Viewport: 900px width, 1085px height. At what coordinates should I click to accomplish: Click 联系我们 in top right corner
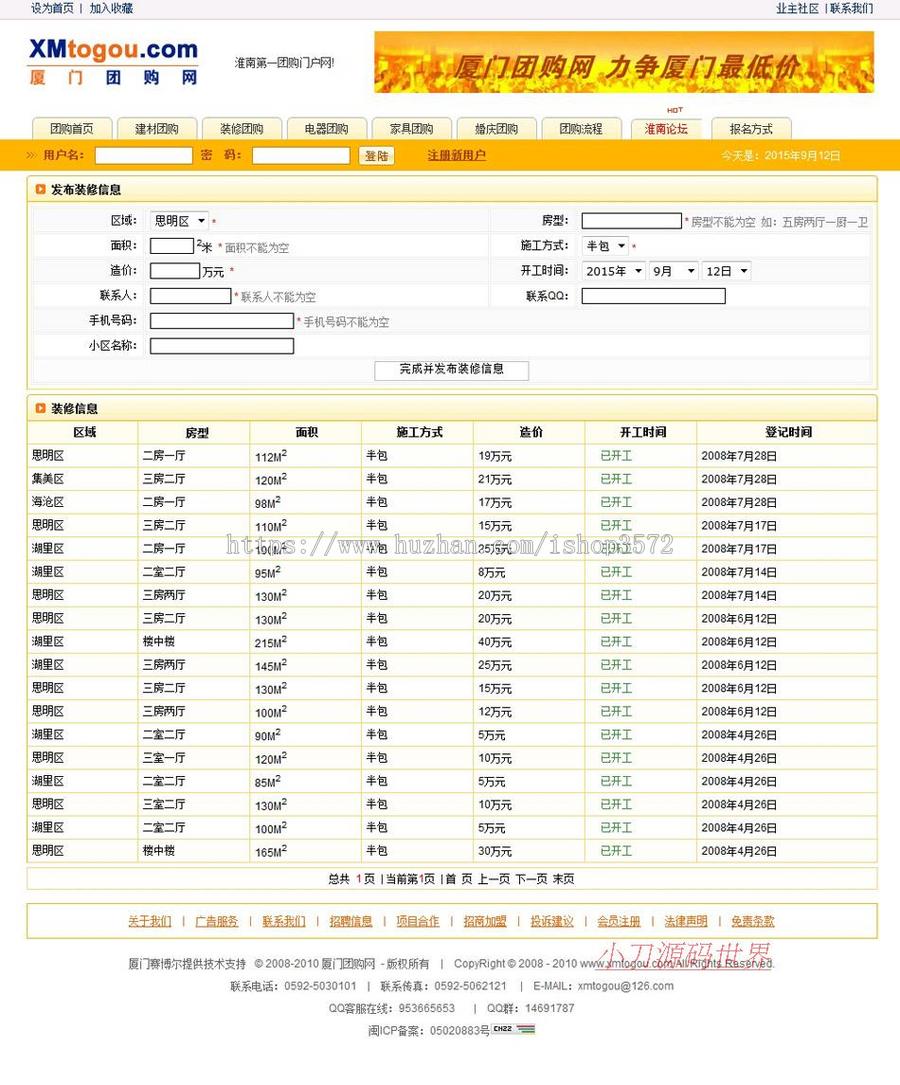pyautogui.click(x=852, y=8)
